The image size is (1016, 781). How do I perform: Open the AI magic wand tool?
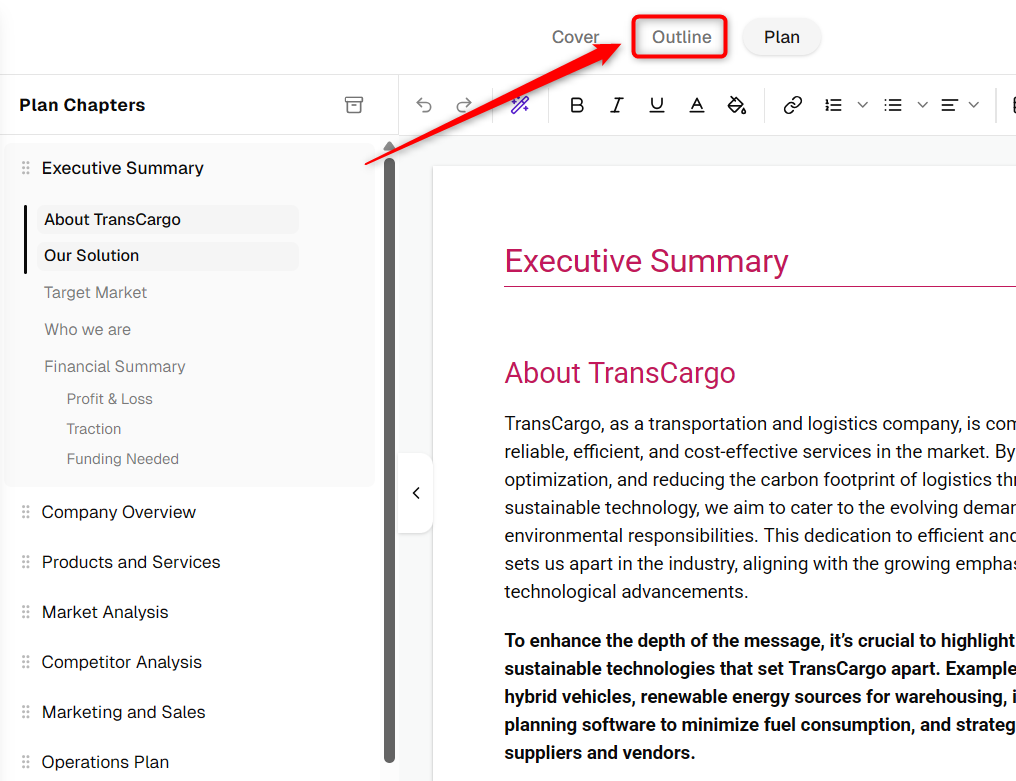(x=520, y=105)
